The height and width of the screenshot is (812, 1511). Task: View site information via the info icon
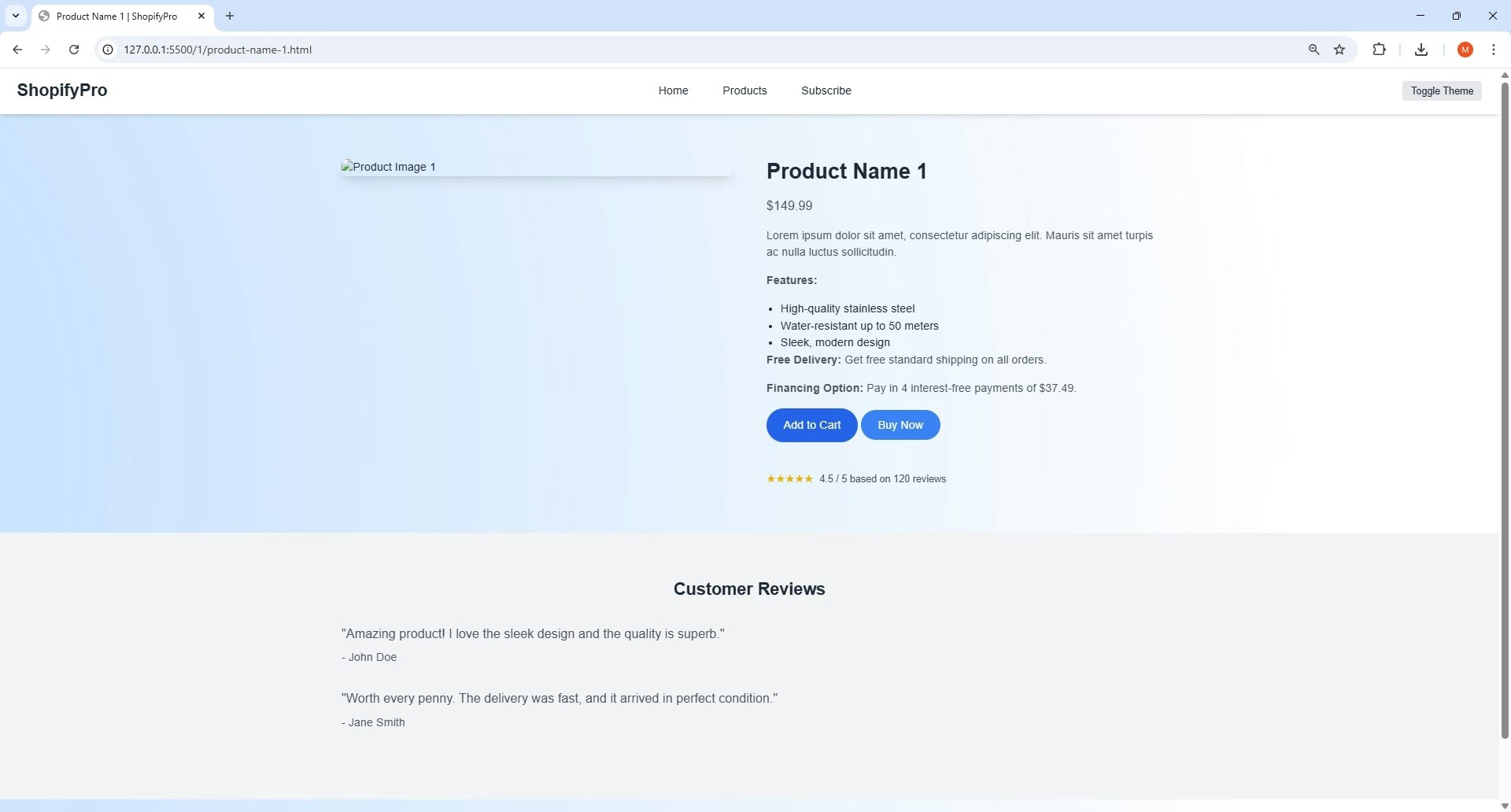pos(107,50)
